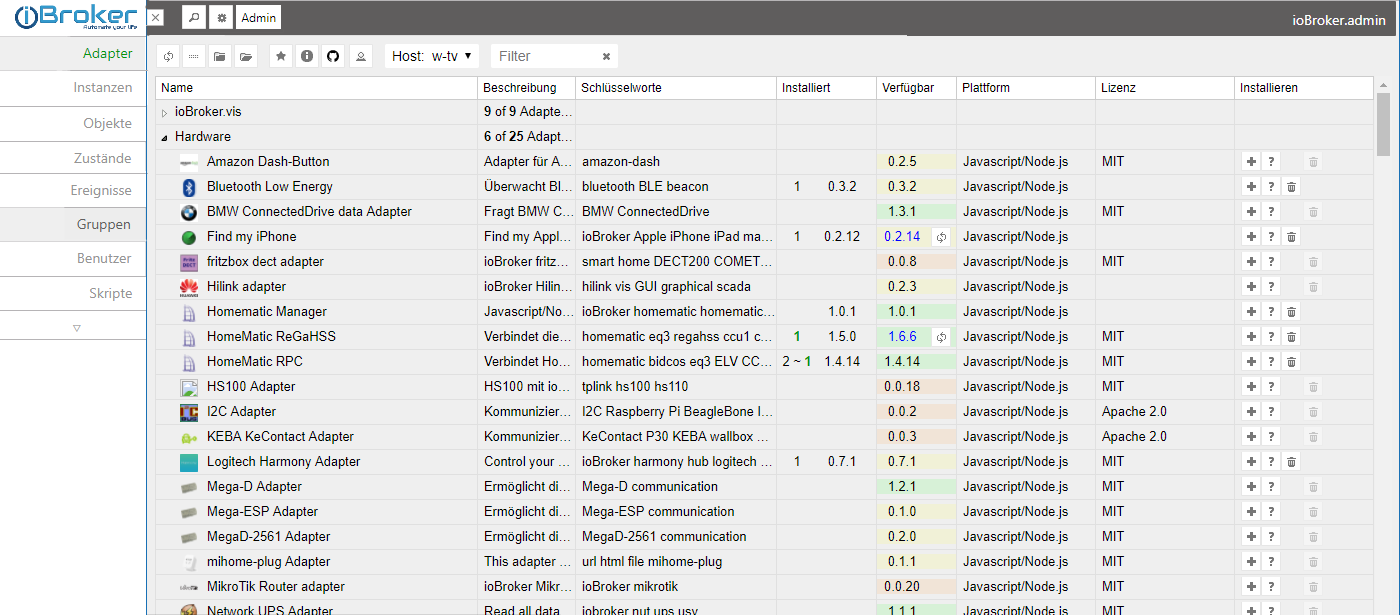Open the GitHub install dialog

(332, 56)
